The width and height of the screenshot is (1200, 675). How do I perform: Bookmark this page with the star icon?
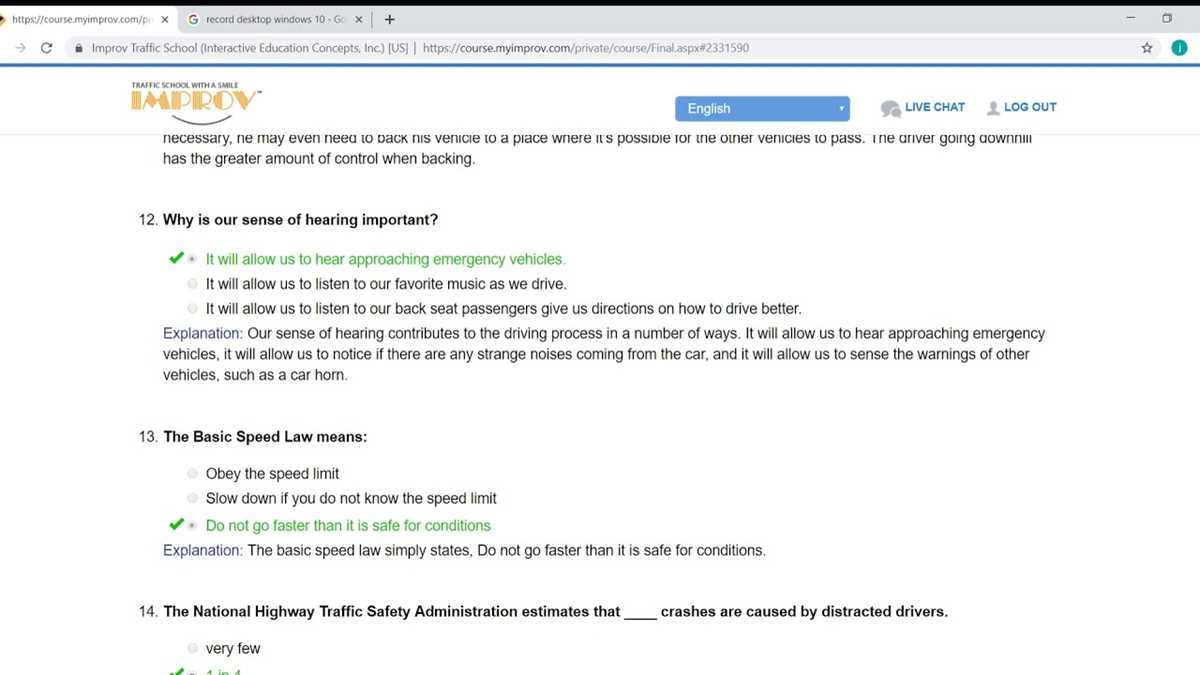(1147, 47)
